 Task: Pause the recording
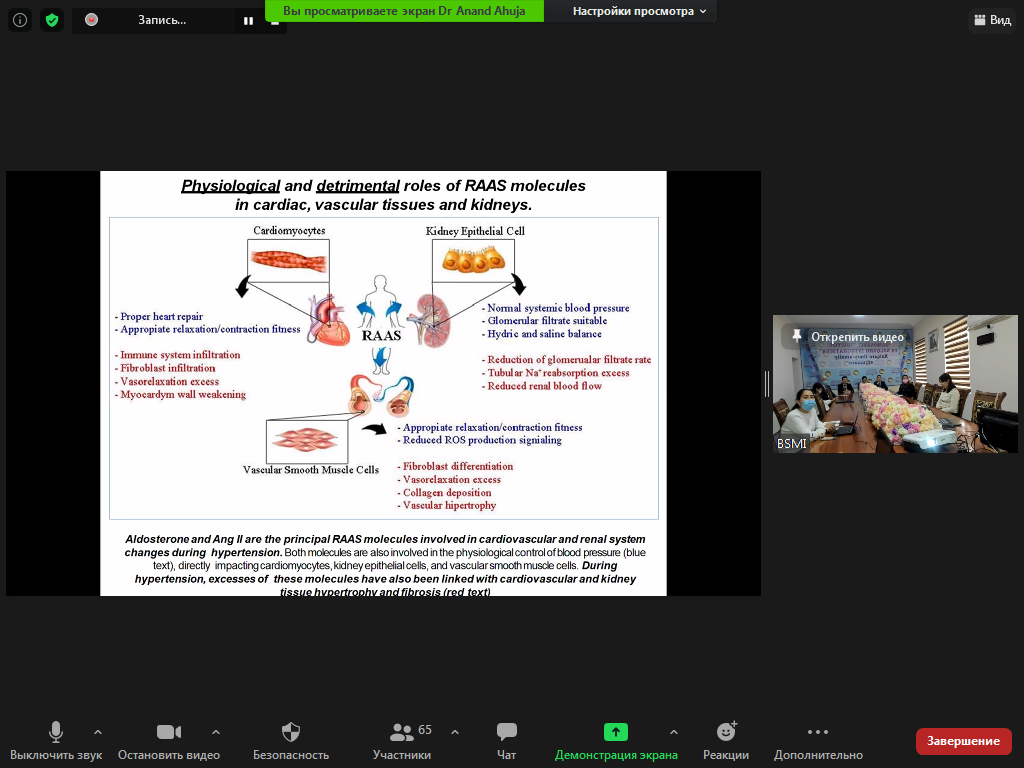[248, 21]
